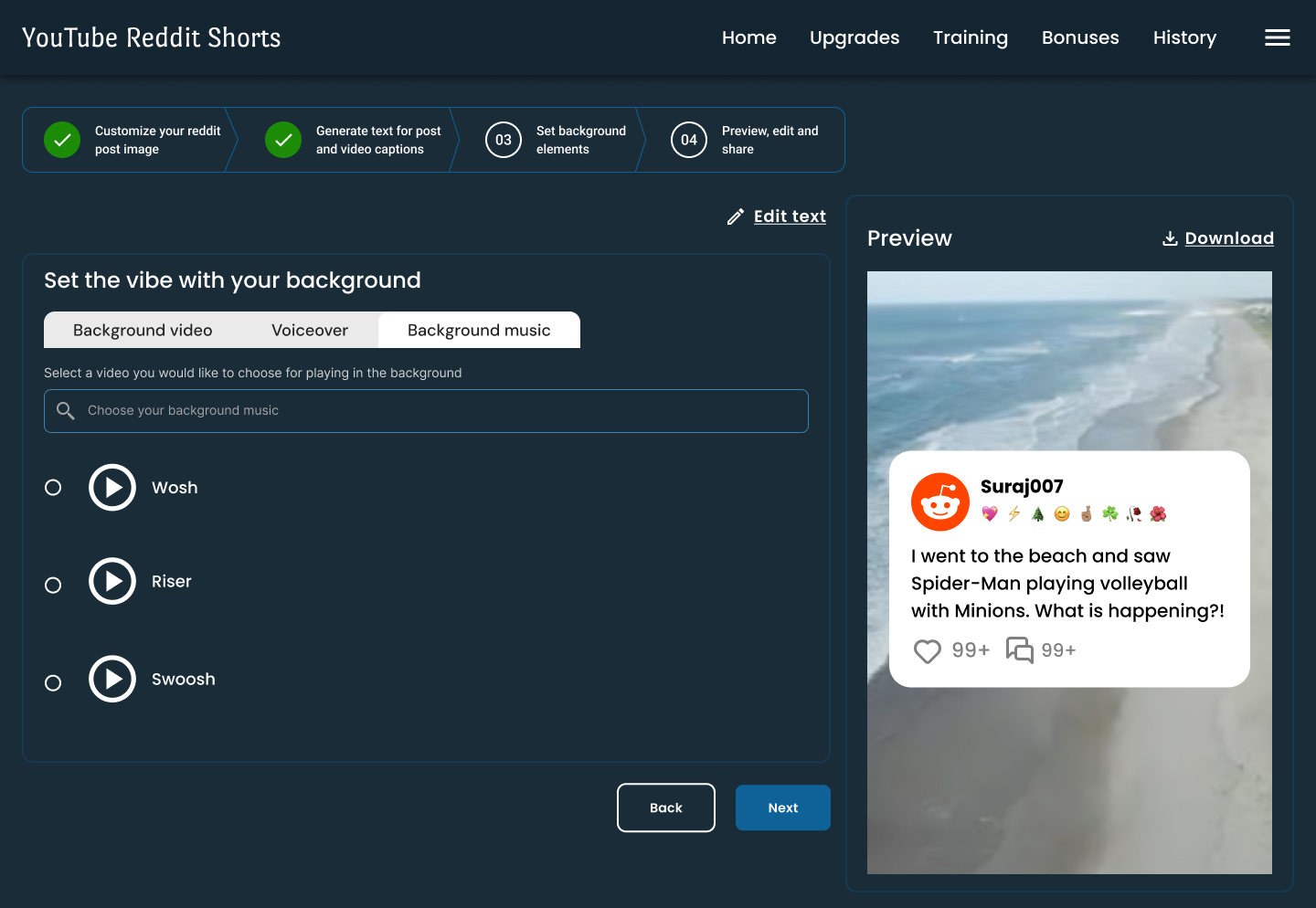Play the Wosh sound preview

point(112,487)
